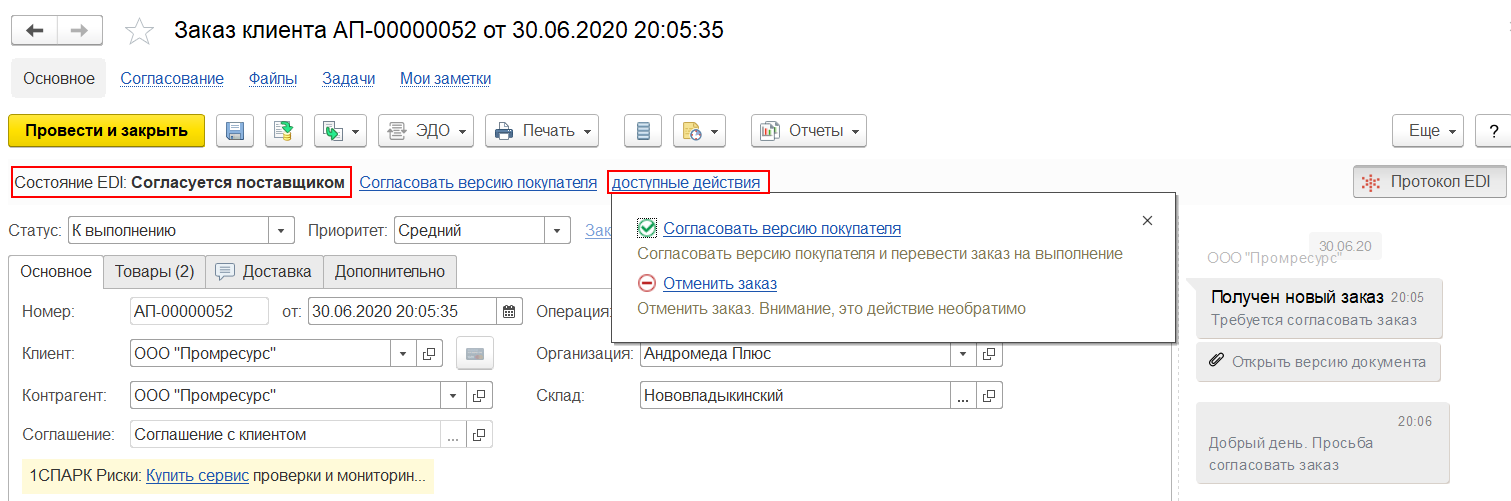The height and width of the screenshot is (501, 1511).
Task: Expand the Статус dropdown
Action: point(282,231)
